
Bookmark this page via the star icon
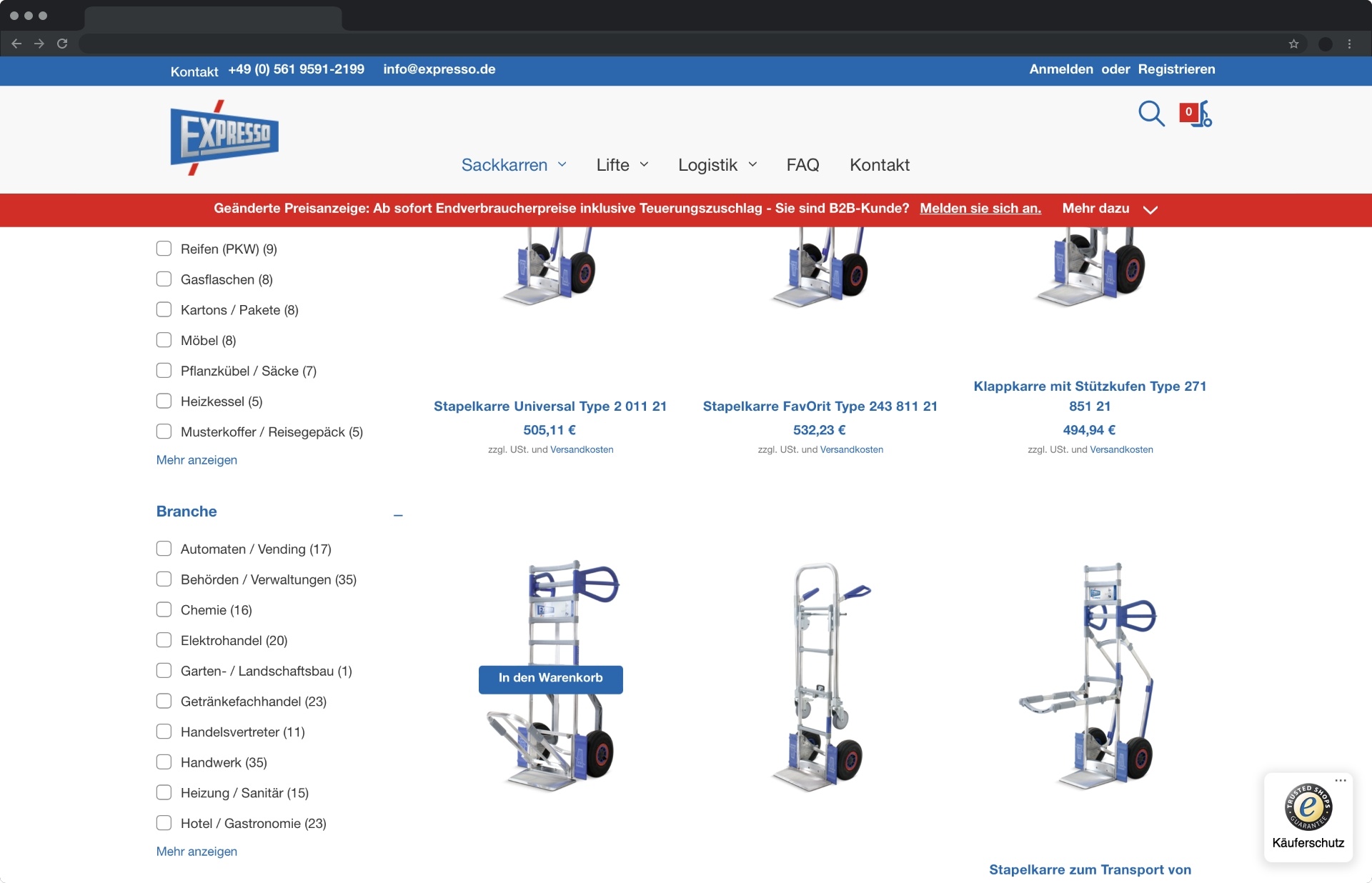(1293, 44)
